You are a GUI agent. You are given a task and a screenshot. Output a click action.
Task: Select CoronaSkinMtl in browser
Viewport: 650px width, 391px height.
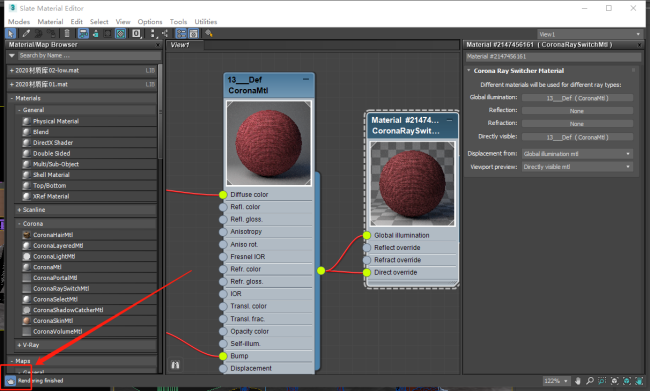[x=53, y=321]
